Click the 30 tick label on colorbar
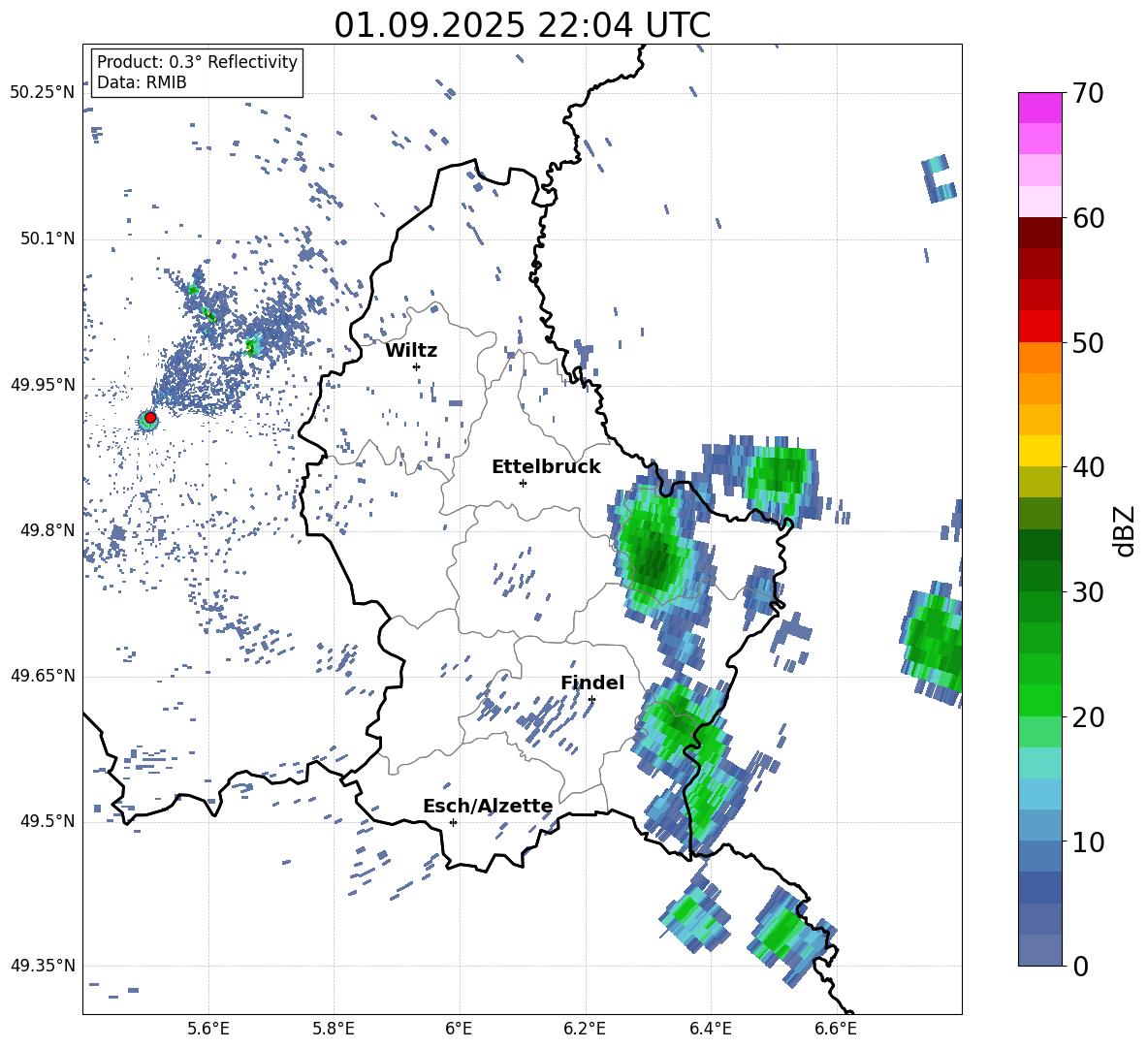The image size is (1148, 1048). [1087, 592]
